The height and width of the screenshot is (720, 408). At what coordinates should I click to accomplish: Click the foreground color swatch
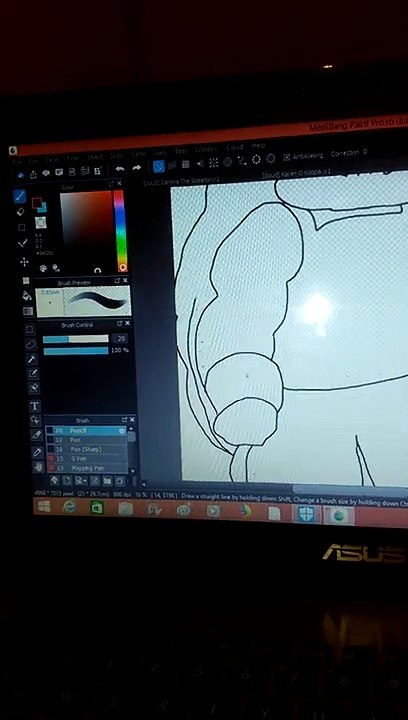tap(37, 202)
